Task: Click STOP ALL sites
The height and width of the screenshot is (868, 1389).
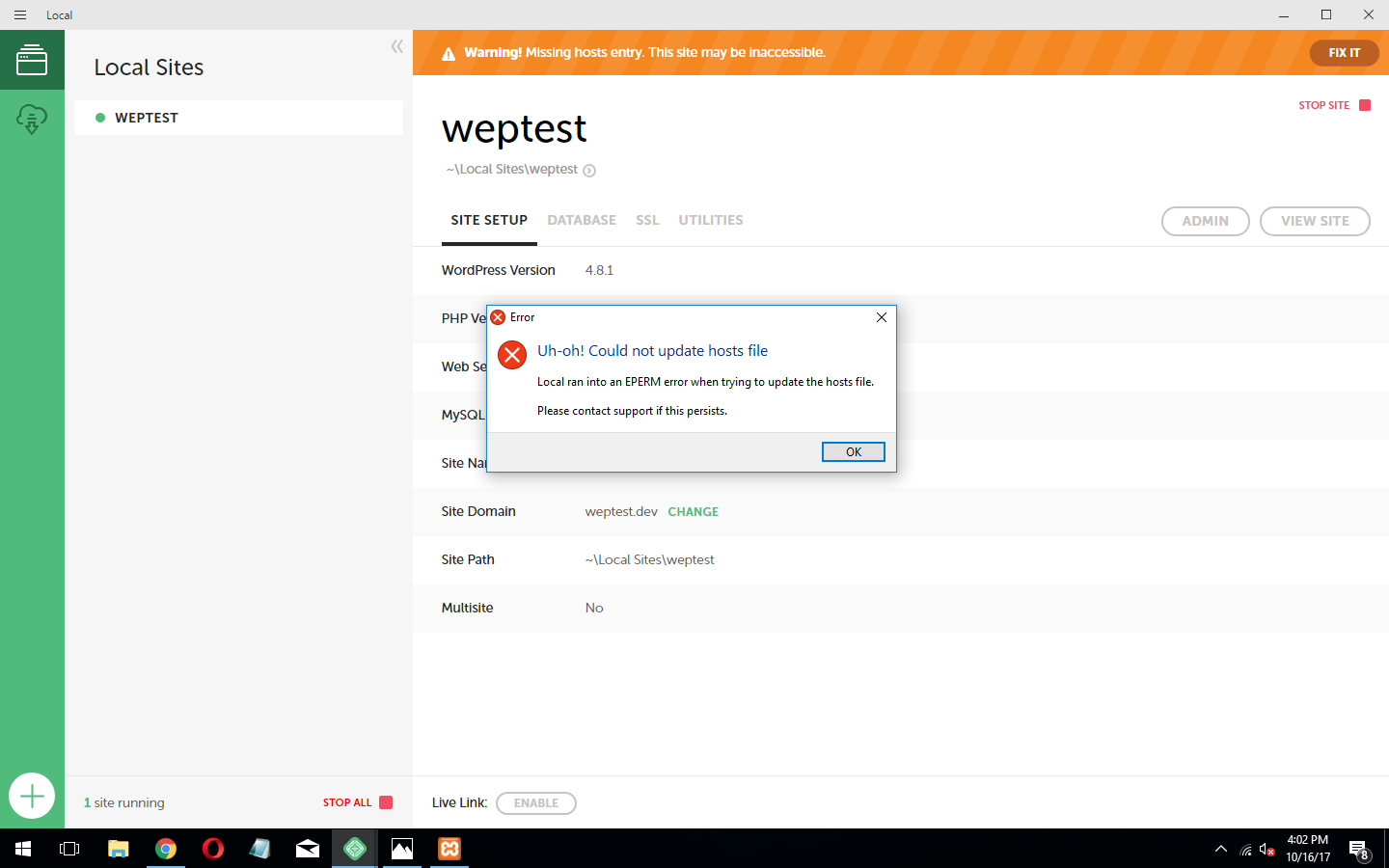Action: pos(347,802)
